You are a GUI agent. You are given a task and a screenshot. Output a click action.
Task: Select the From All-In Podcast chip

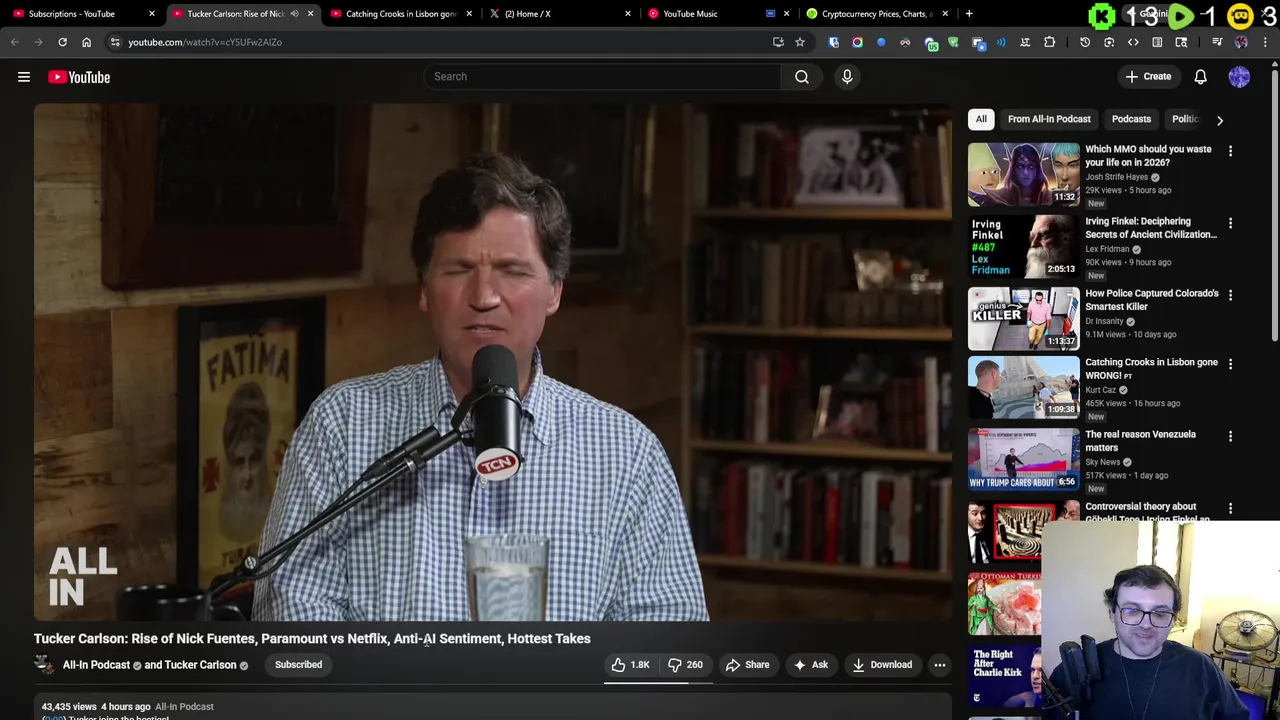click(1049, 119)
